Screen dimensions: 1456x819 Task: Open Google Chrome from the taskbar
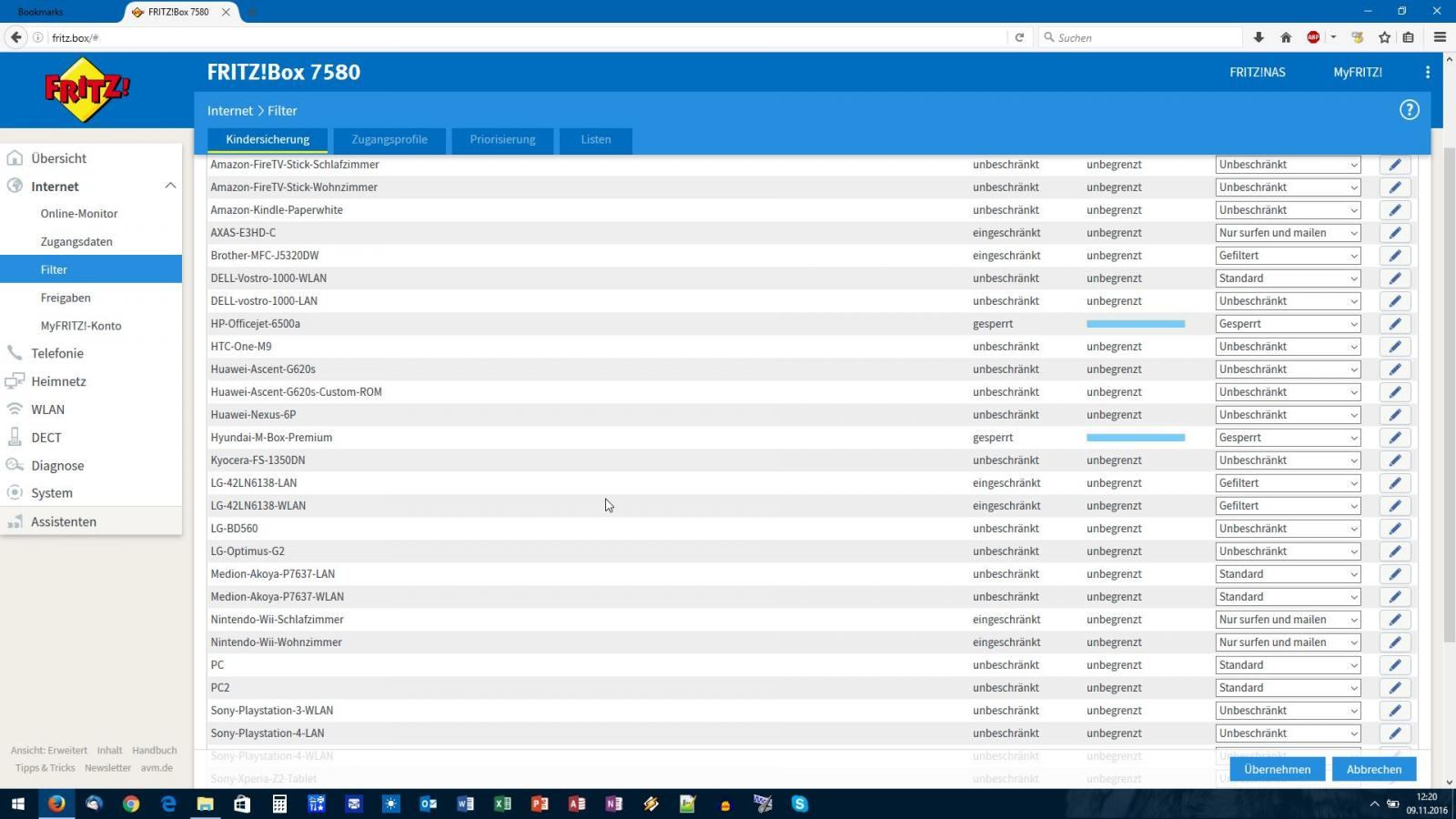(131, 804)
